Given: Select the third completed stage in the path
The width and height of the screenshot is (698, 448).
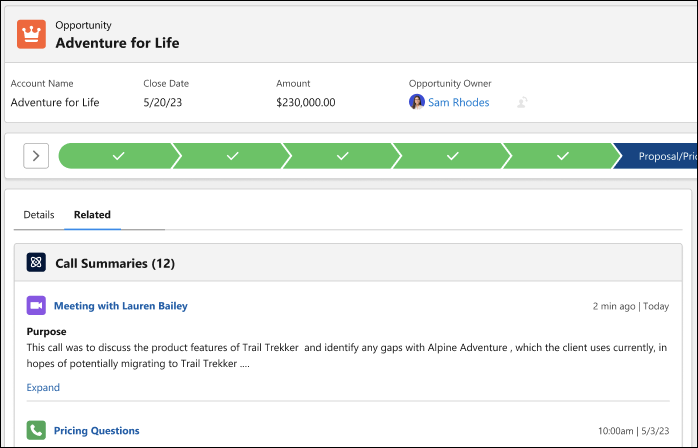Looking at the screenshot, I should (342, 156).
